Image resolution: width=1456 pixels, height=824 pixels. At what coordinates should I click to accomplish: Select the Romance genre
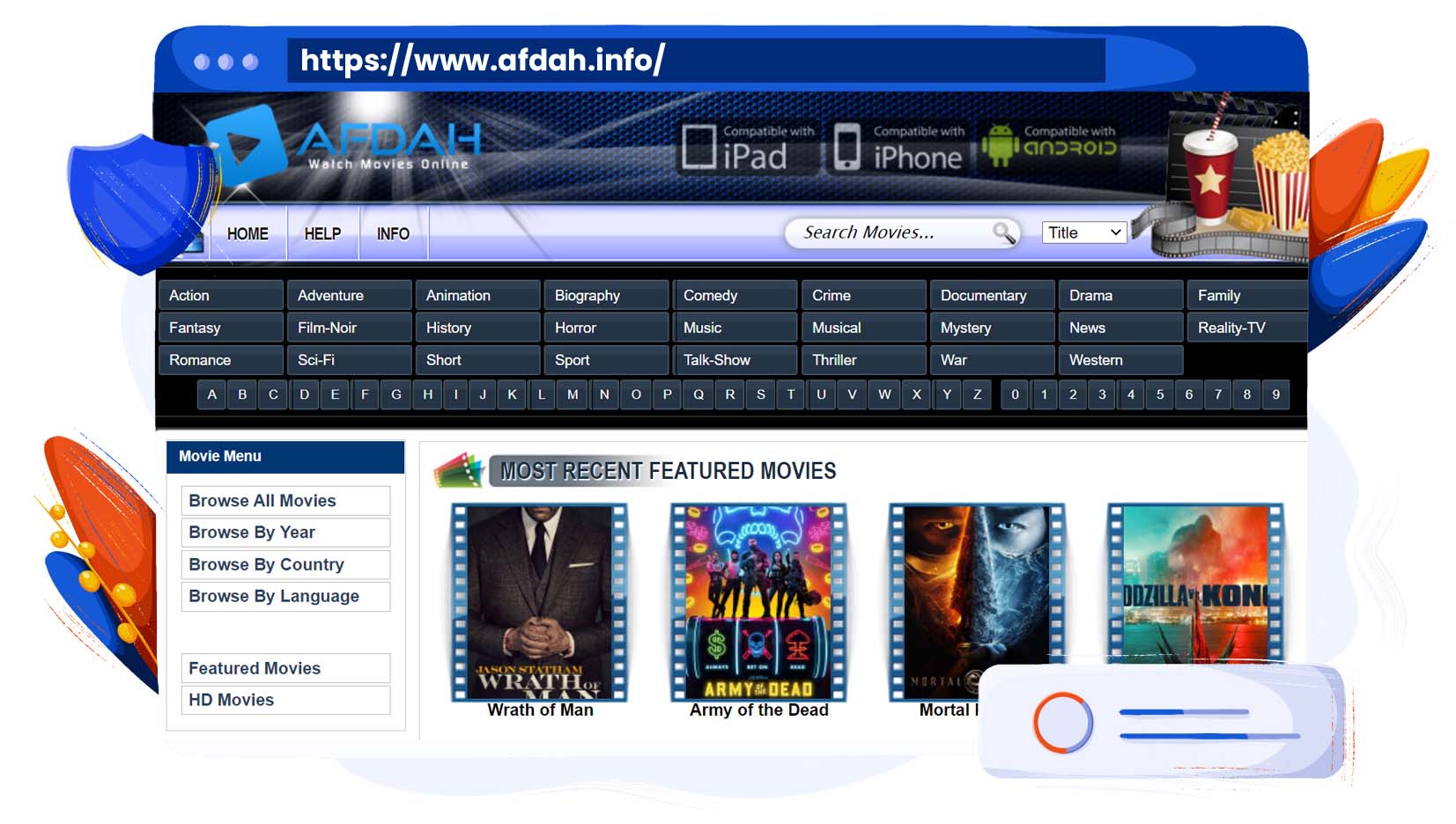click(221, 361)
